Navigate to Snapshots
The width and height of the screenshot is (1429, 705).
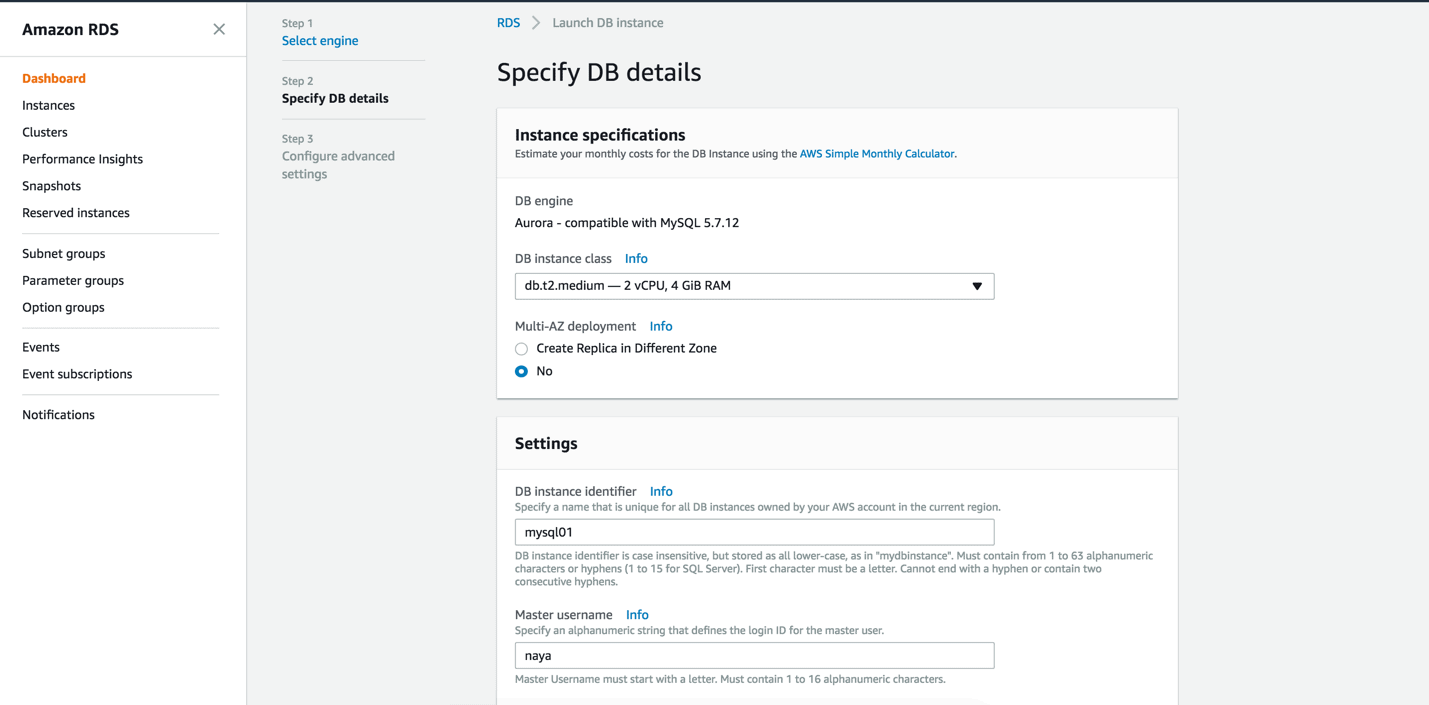[x=51, y=186]
